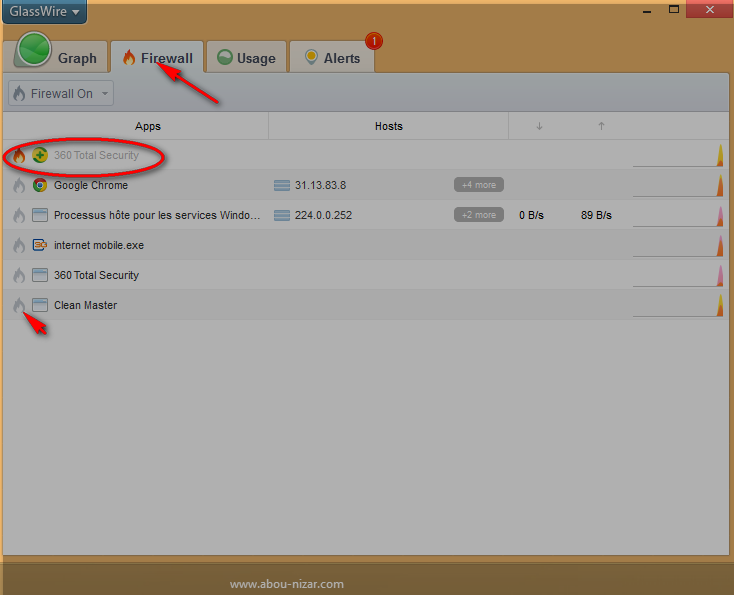The image size is (734, 595).
Task: Open the Firewall On dropdown
Action: (61, 93)
